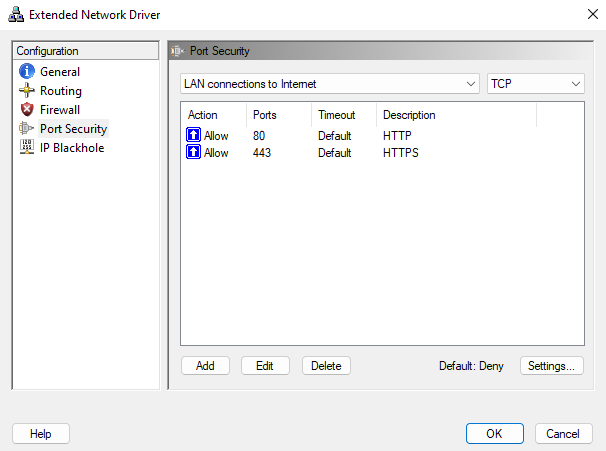
Task: Click the Firewall shield icon
Action: tap(27, 110)
